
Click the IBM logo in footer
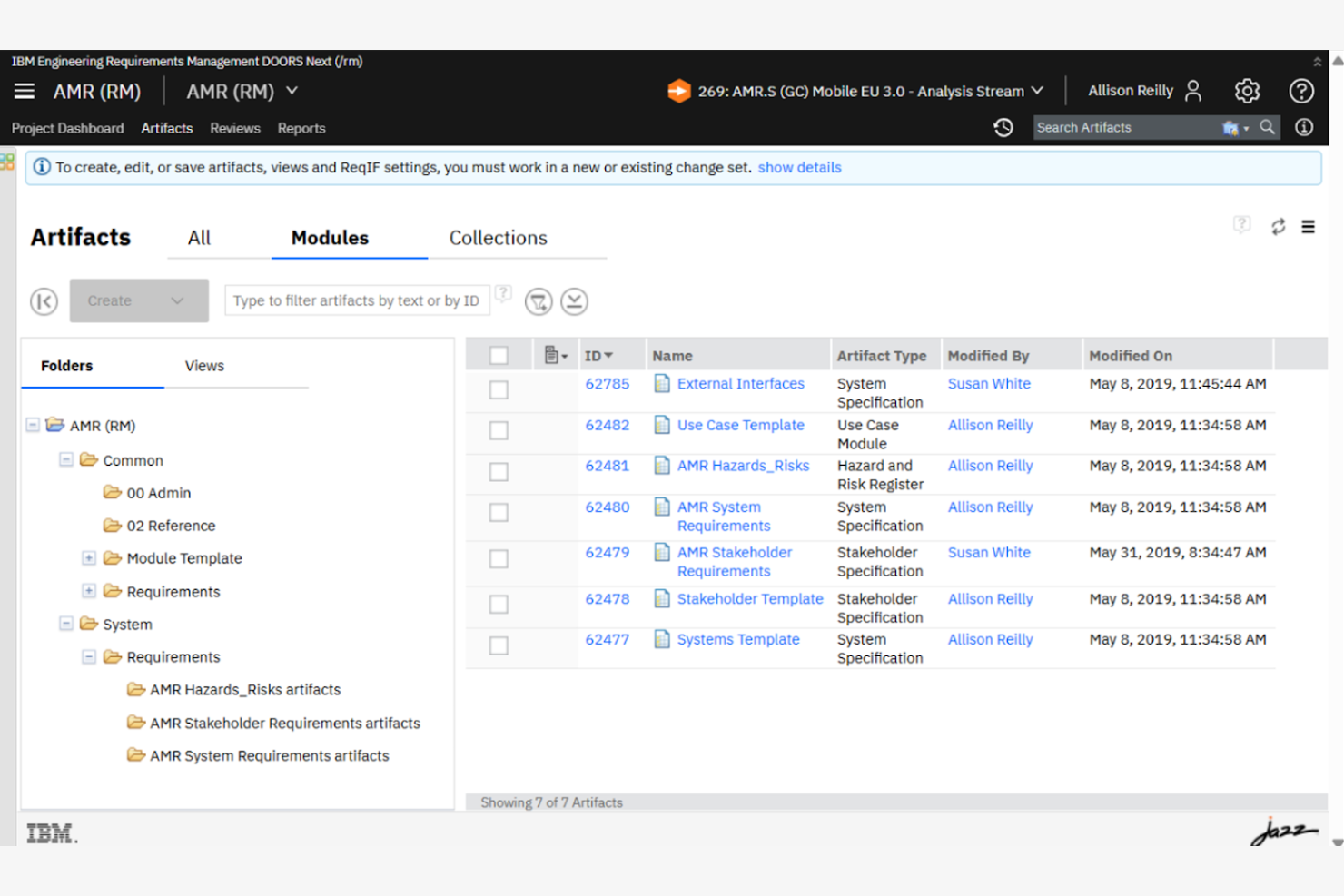click(x=52, y=833)
